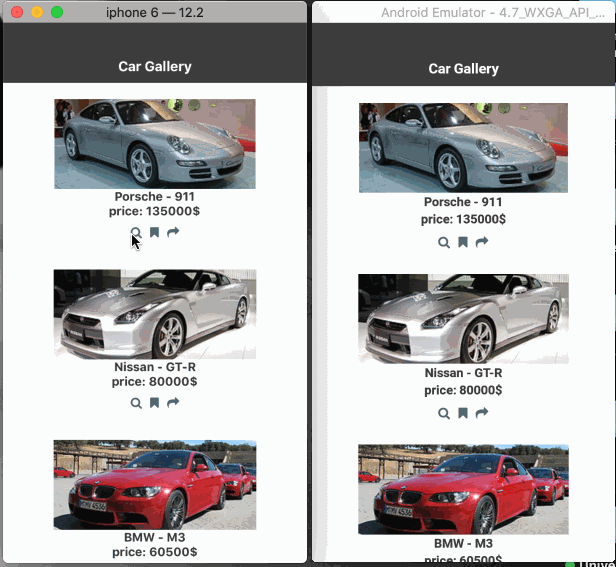This screenshot has width=616, height=567.
Task: Tap the search icon under Nissan on Android
Action: click(x=444, y=413)
